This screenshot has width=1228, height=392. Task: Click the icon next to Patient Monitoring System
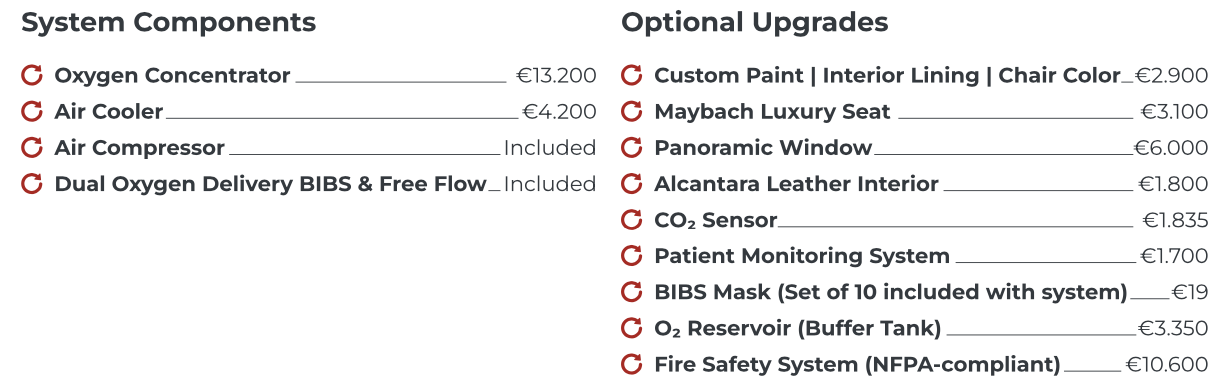coord(632,256)
